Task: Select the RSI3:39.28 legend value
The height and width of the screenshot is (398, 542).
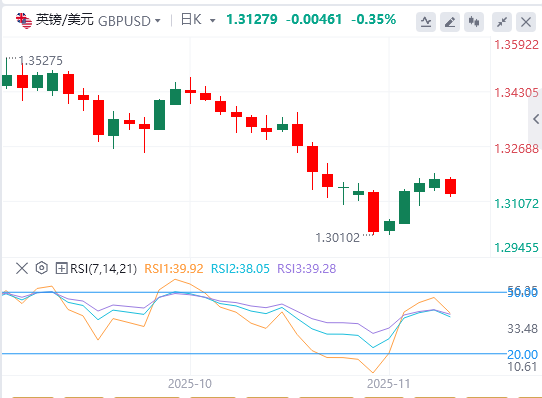Action: pos(307,268)
